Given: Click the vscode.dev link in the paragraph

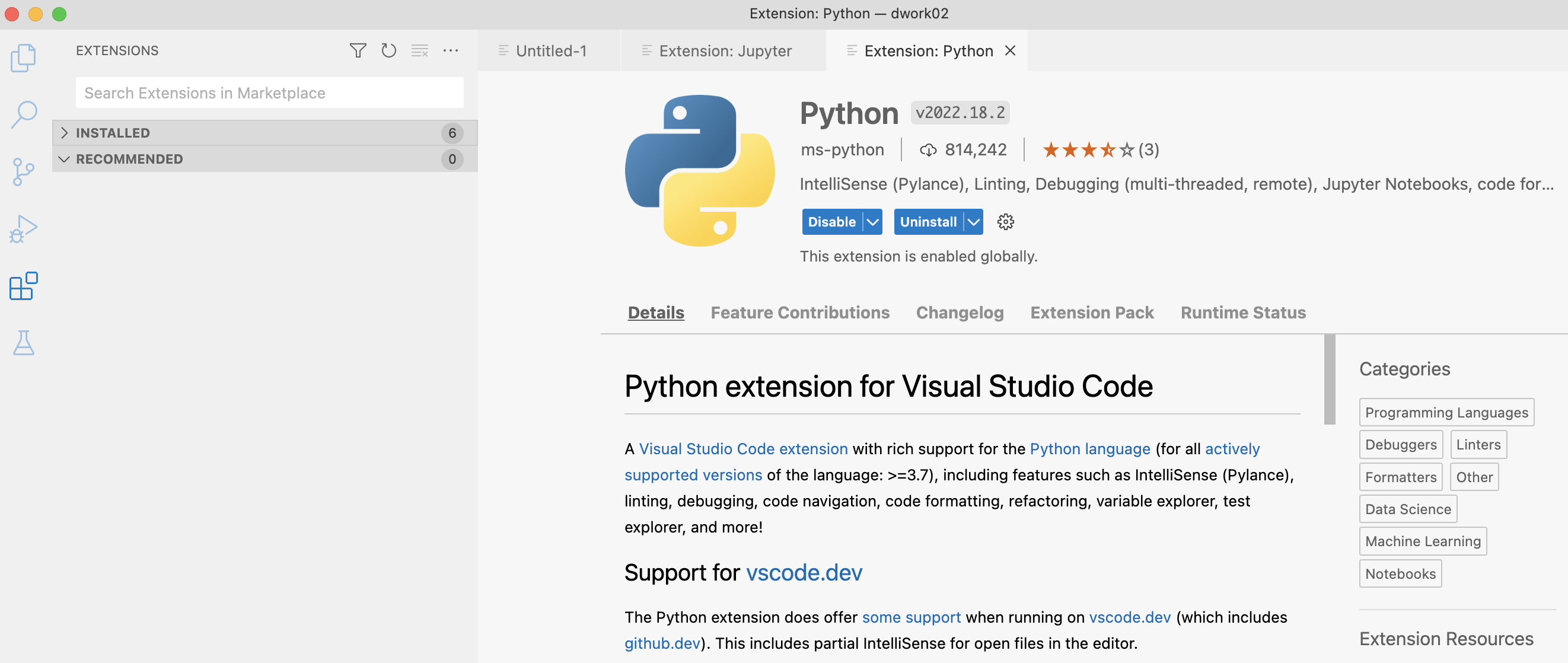Looking at the screenshot, I should pos(1129,617).
